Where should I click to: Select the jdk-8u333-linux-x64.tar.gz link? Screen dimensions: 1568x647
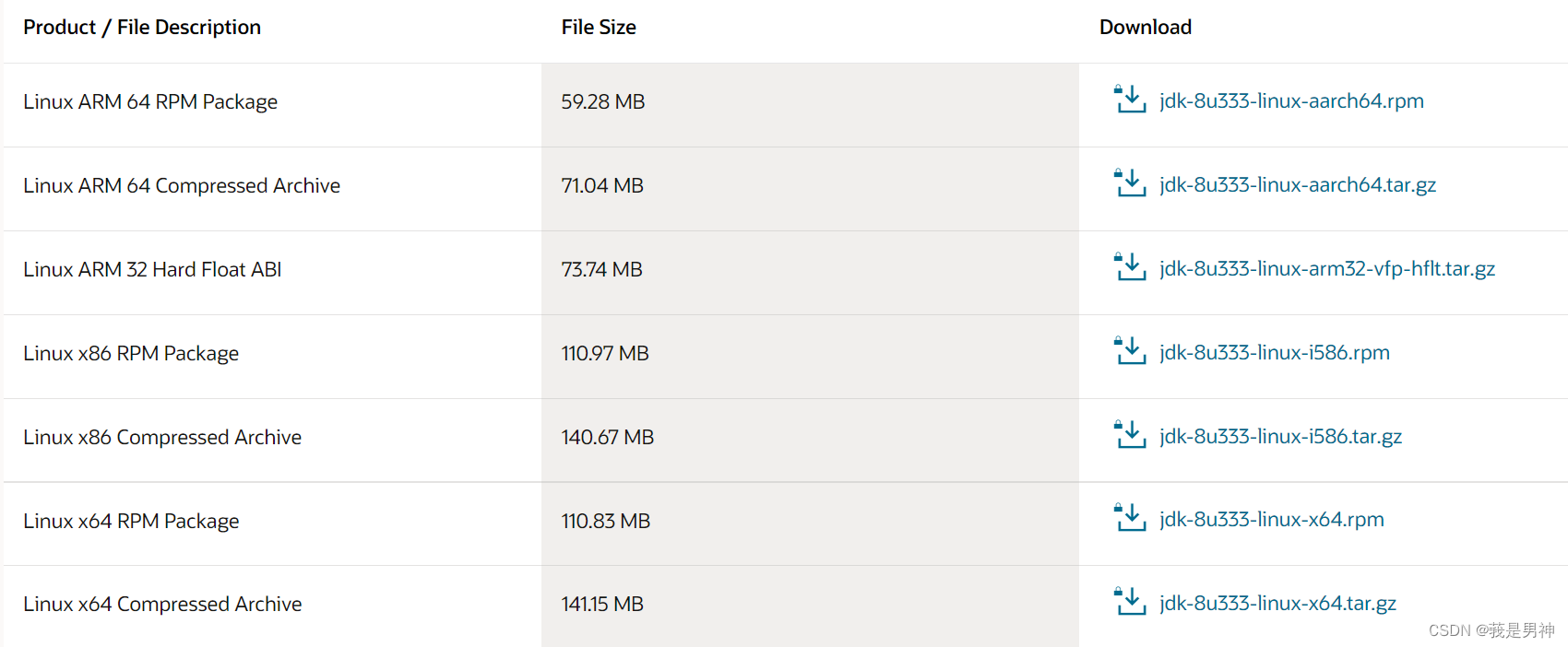[1278, 603]
